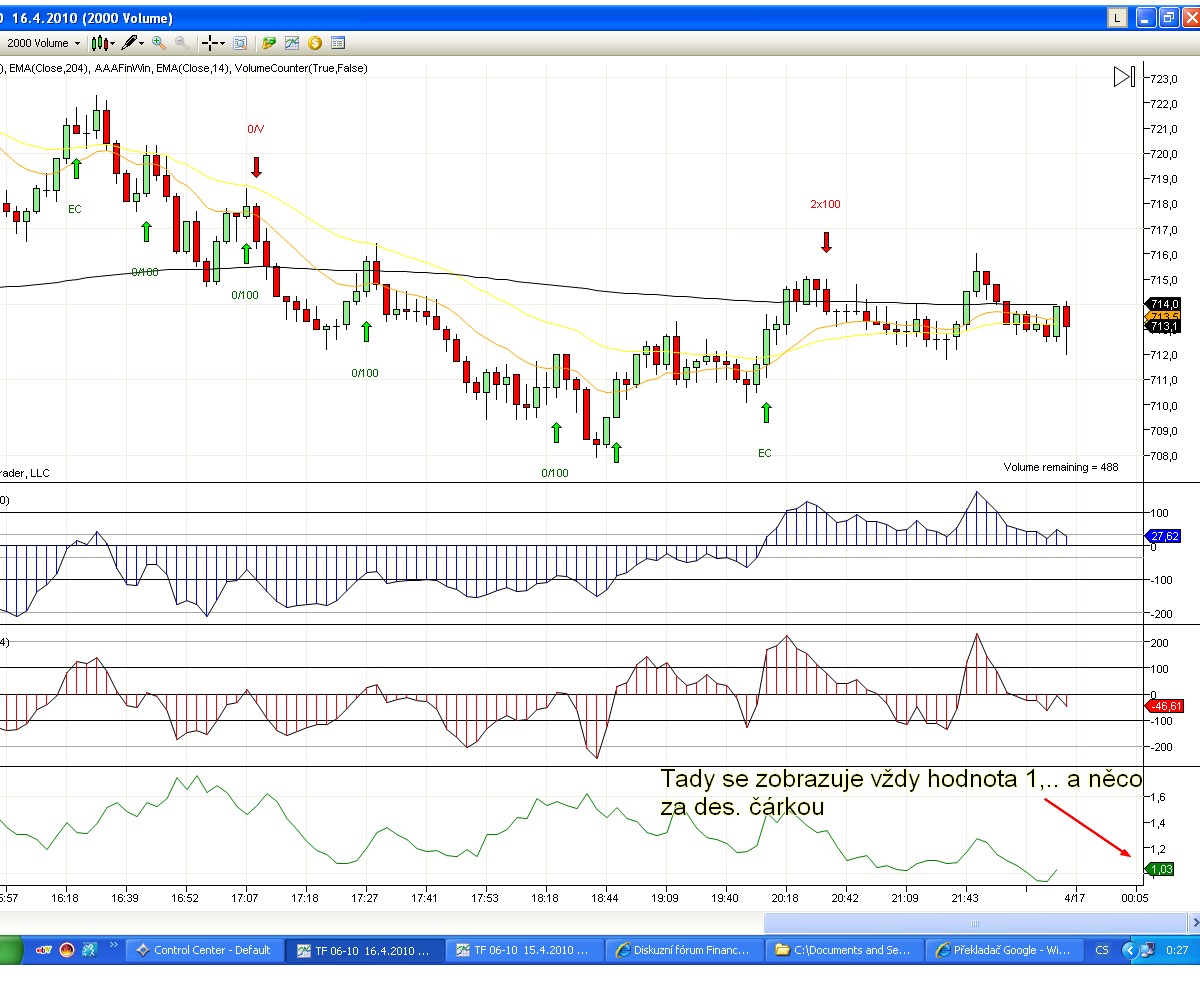Click the gold dollar chart trader icon
The image size is (1200, 1000).
315,43
